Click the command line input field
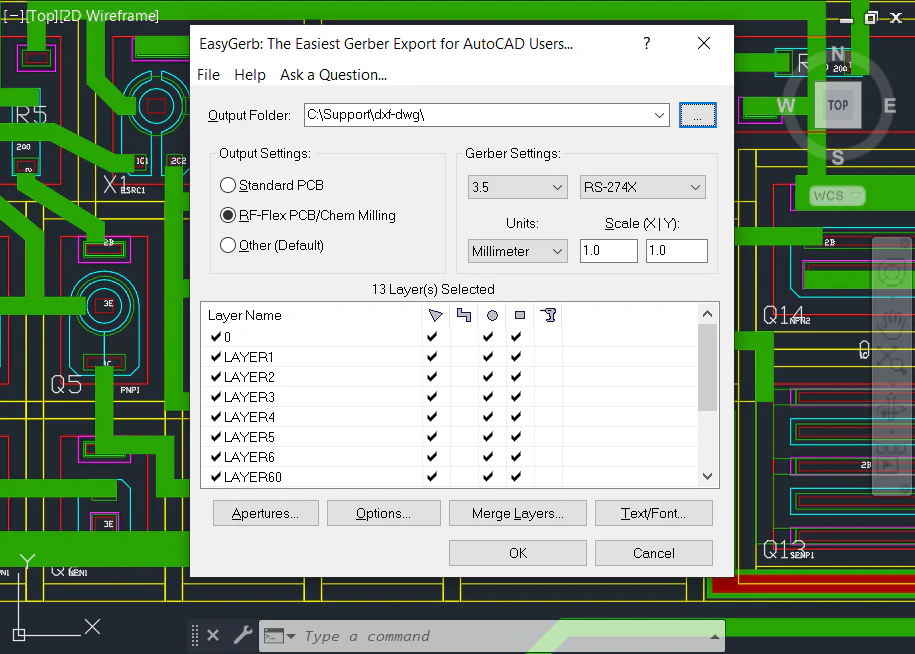Screen dimensions: 915x654 [x=450, y=636]
